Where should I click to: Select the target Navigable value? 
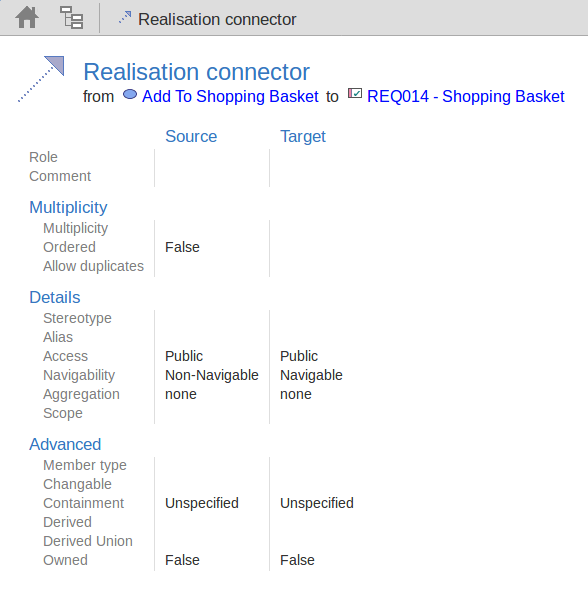(x=311, y=375)
